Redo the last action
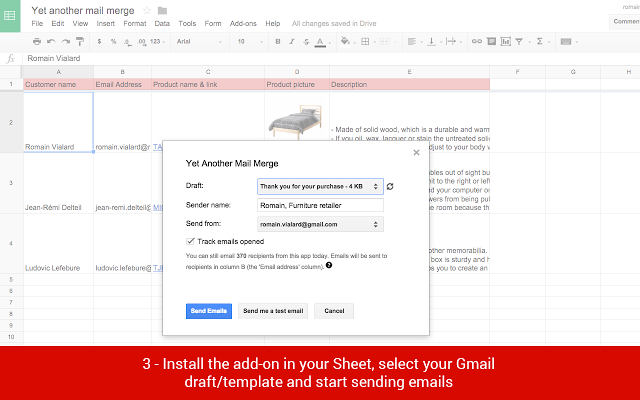Viewport: 640px width, 400px height. tap(65, 41)
